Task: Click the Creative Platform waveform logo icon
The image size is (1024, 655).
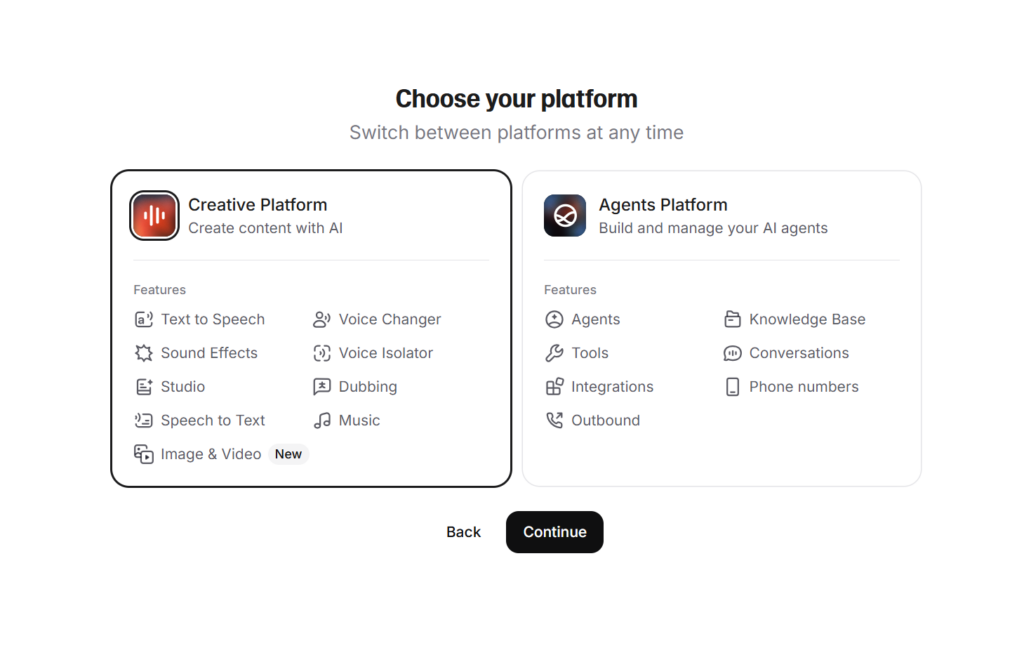Action: [x=154, y=216]
